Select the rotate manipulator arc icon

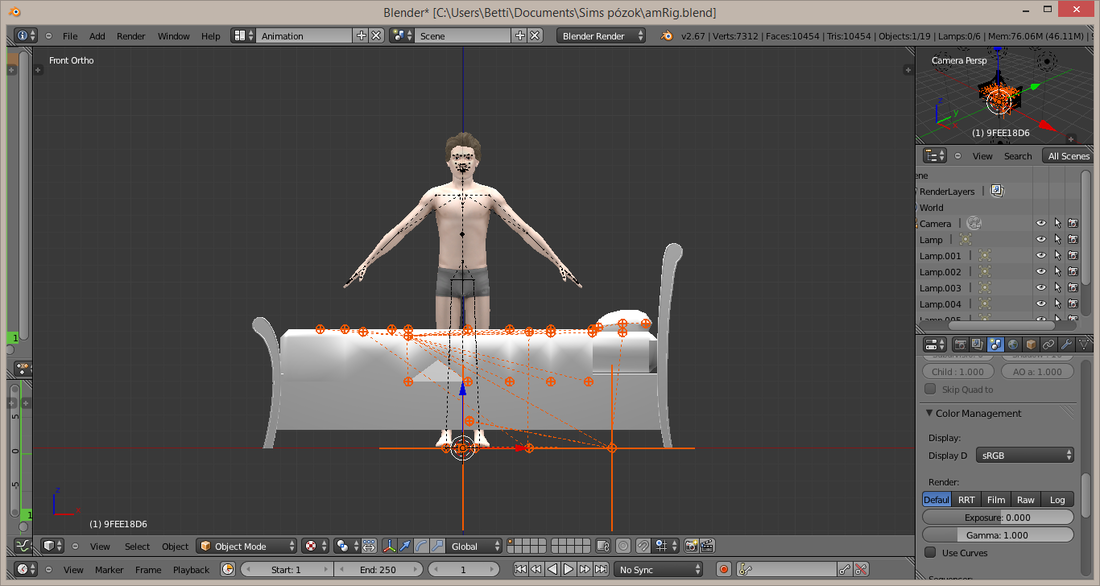click(422, 546)
